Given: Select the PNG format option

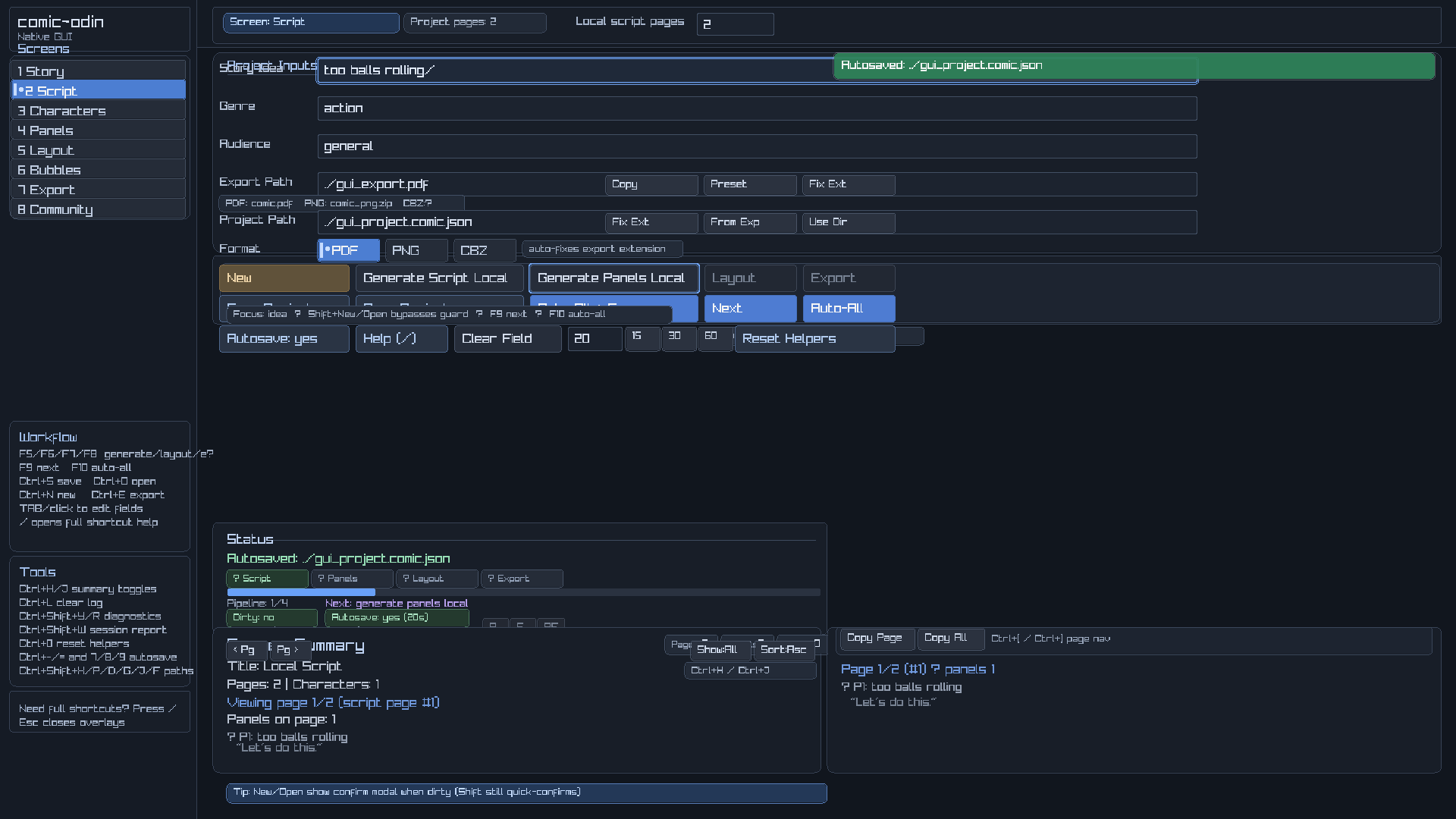Looking at the screenshot, I should [416, 250].
